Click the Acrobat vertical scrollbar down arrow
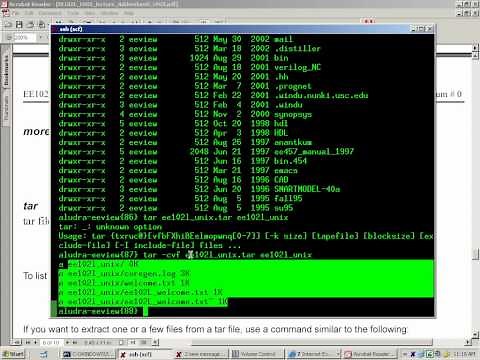This screenshot has width=480, height=360. 476,334
